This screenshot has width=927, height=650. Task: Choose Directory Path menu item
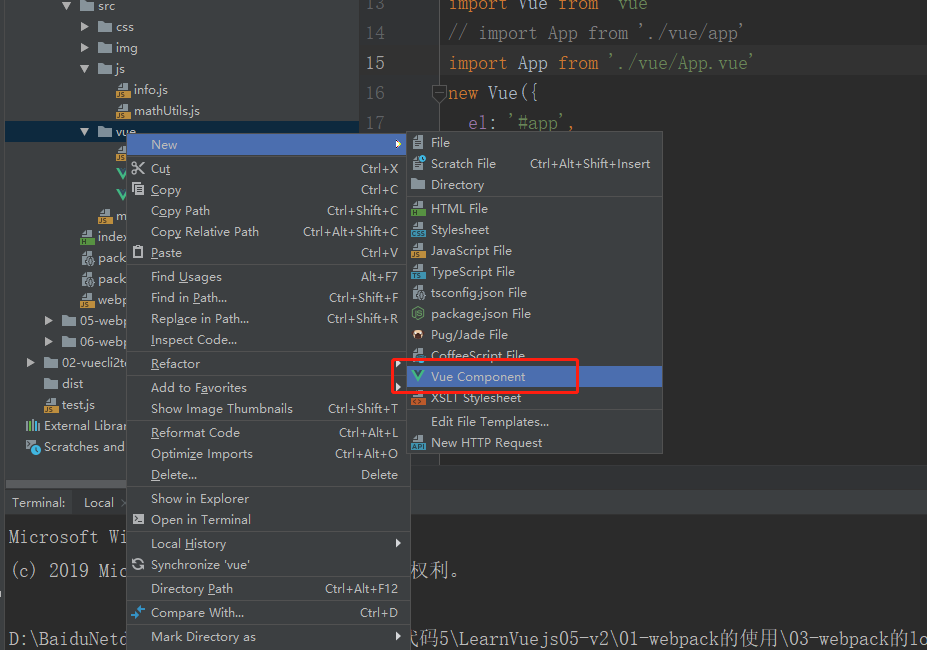point(267,588)
